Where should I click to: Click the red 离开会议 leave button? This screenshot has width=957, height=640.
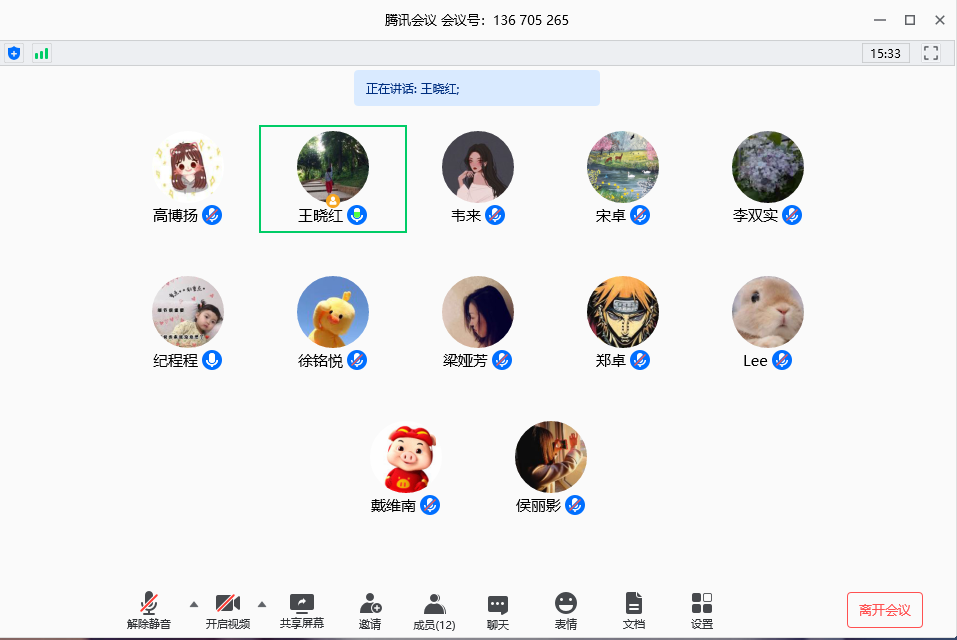884,610
